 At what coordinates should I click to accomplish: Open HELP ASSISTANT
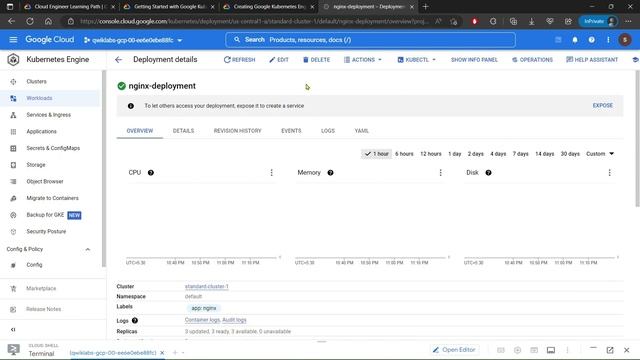click(x=592, y=60)
